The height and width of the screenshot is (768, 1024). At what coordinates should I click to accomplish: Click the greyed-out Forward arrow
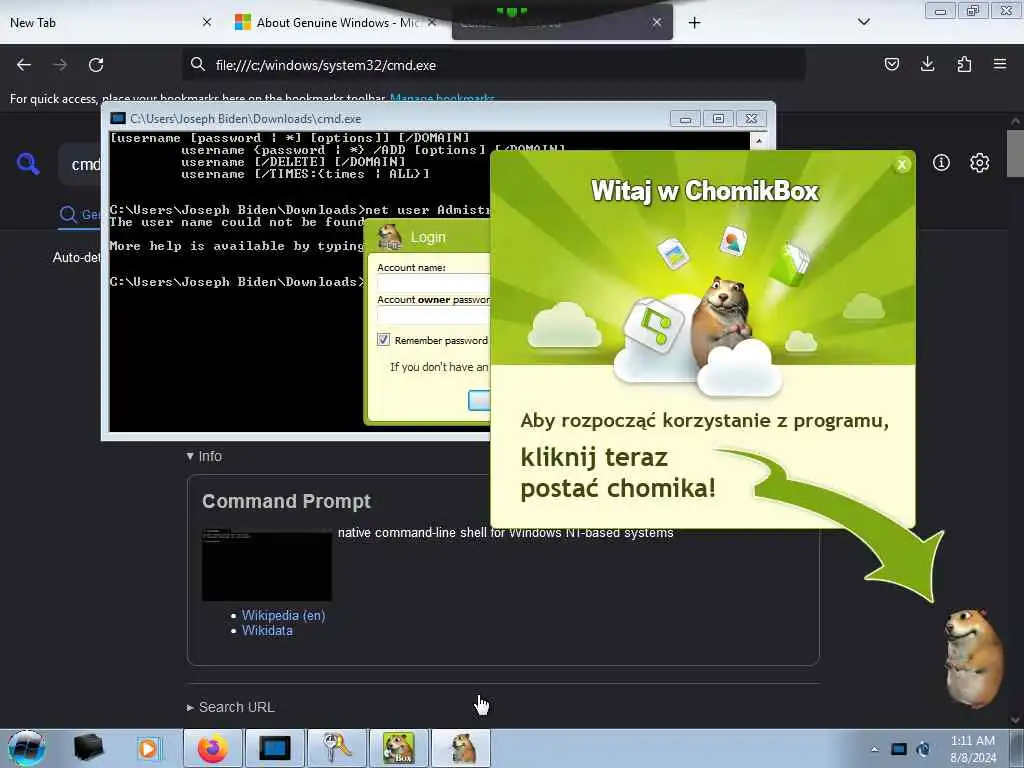[x=59, y=65]
